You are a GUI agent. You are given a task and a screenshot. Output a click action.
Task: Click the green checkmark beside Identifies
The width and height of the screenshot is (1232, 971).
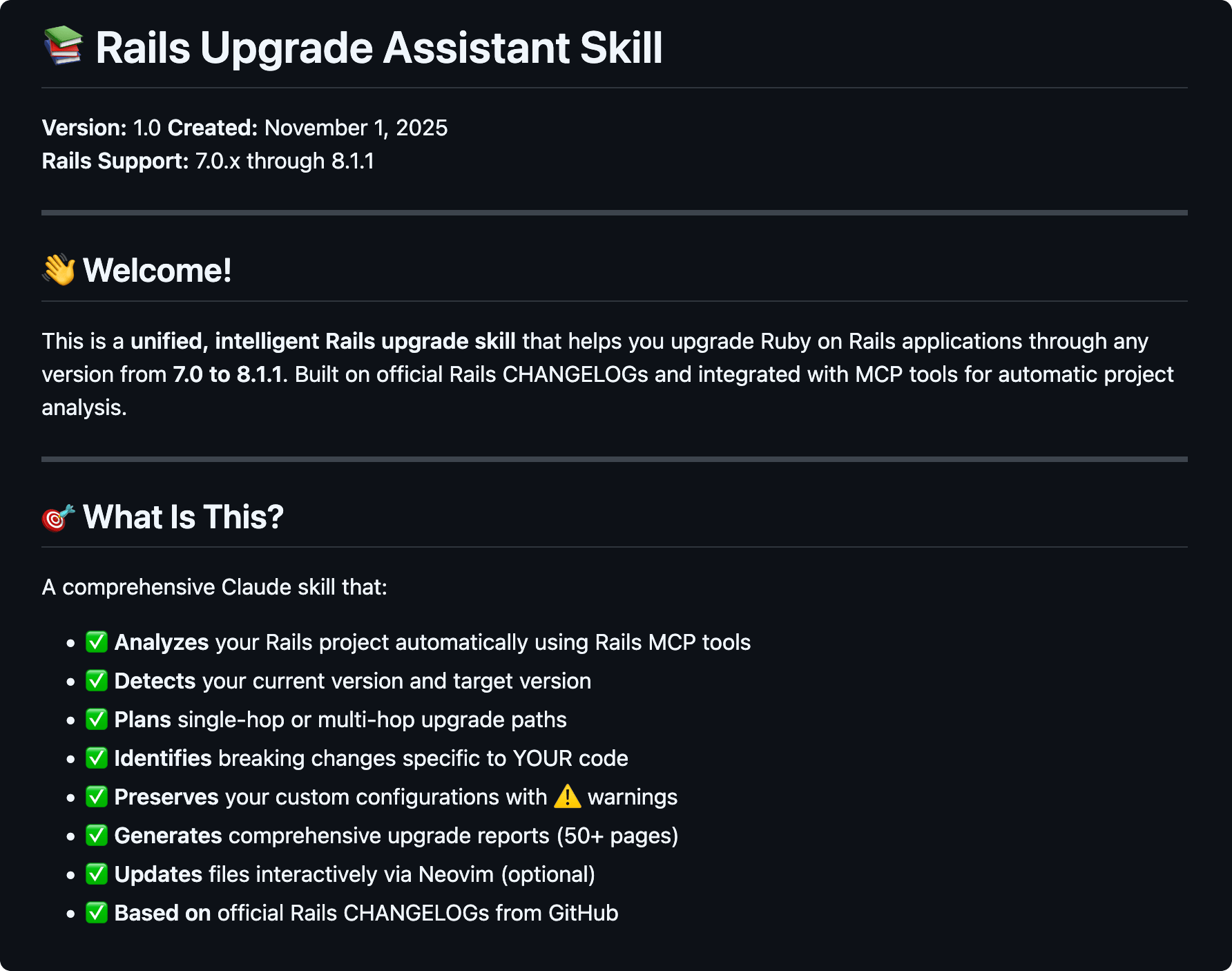(97, 758)
